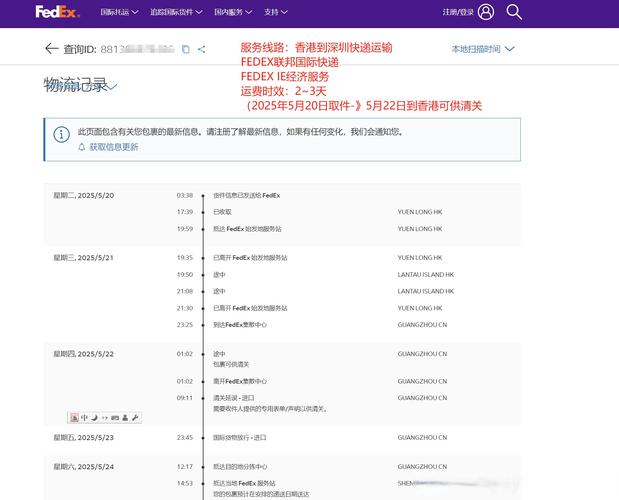Click the 19:59 timestamp
This screenshot has height=500, width=619.
pyautogui.click(x=185, y=229)
